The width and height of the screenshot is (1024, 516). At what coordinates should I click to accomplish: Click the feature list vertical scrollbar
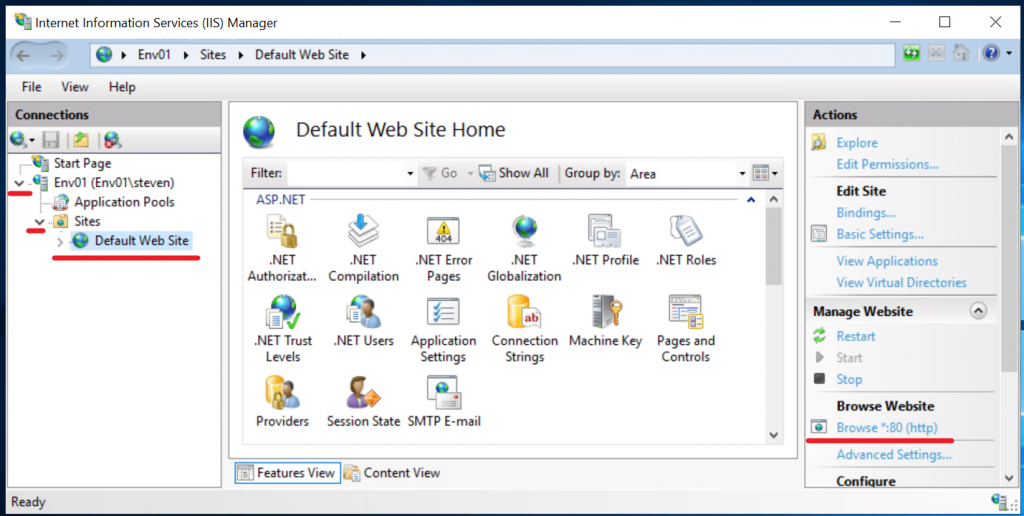[x=773, y=248]
